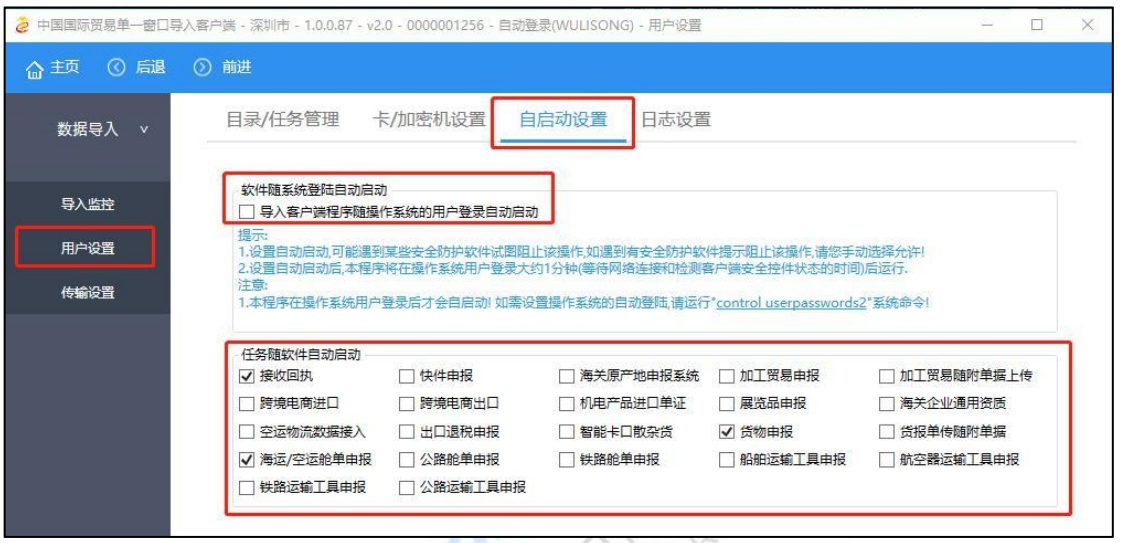
Task: Click the 前进 forward arrow icon
Action: click(x=202, y=68)
